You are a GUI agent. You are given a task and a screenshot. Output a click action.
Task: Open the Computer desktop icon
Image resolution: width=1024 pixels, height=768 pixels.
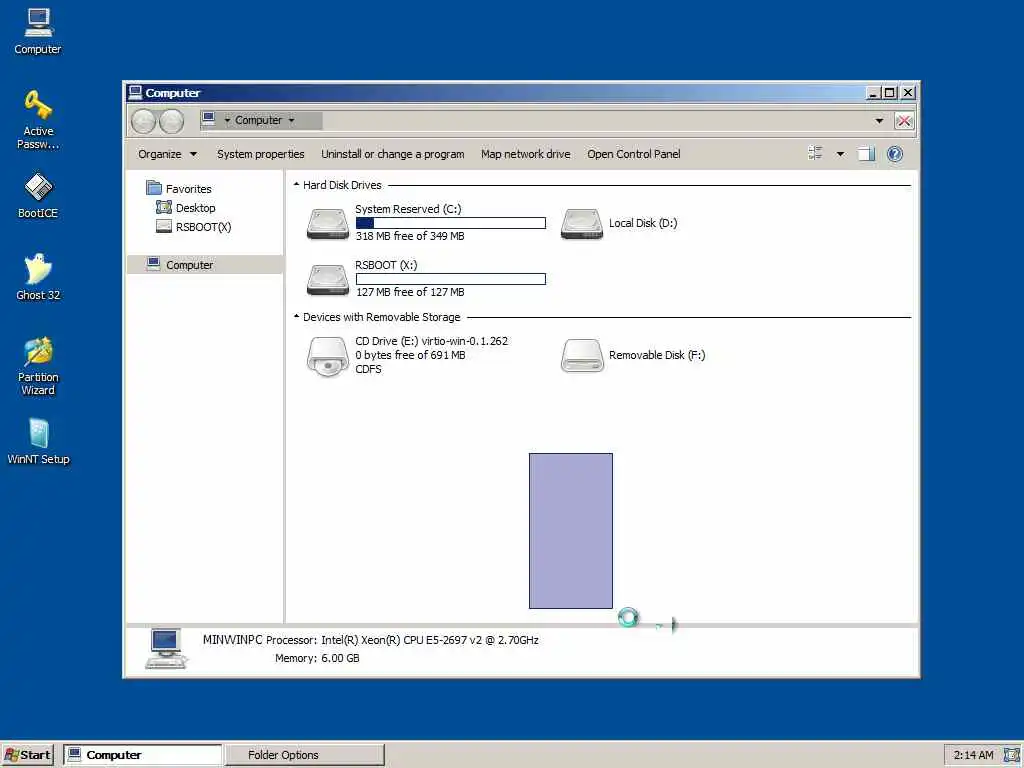coord(38,31)
